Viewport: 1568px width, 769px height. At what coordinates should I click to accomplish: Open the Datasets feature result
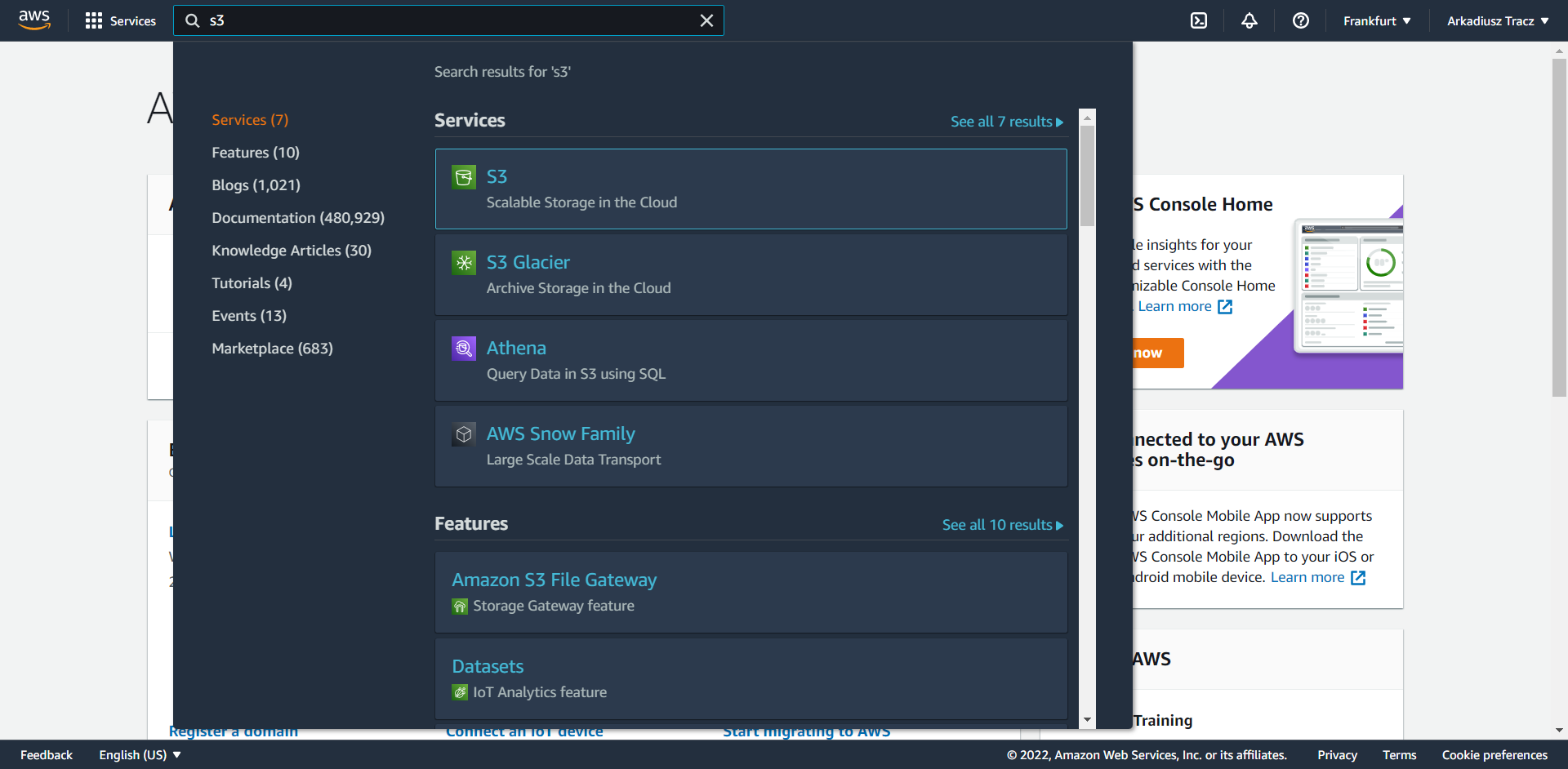(751, 678)
